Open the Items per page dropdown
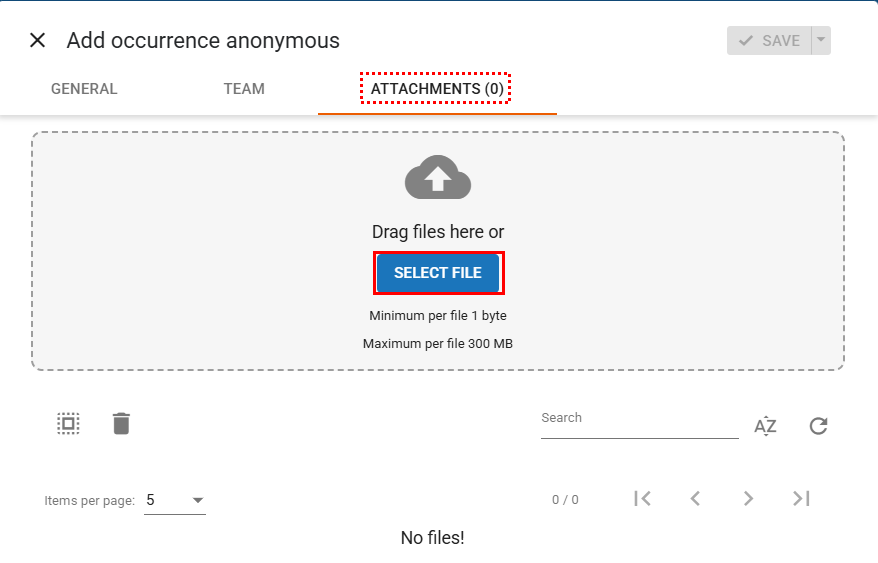878x563 pixels. click(175, 500)
